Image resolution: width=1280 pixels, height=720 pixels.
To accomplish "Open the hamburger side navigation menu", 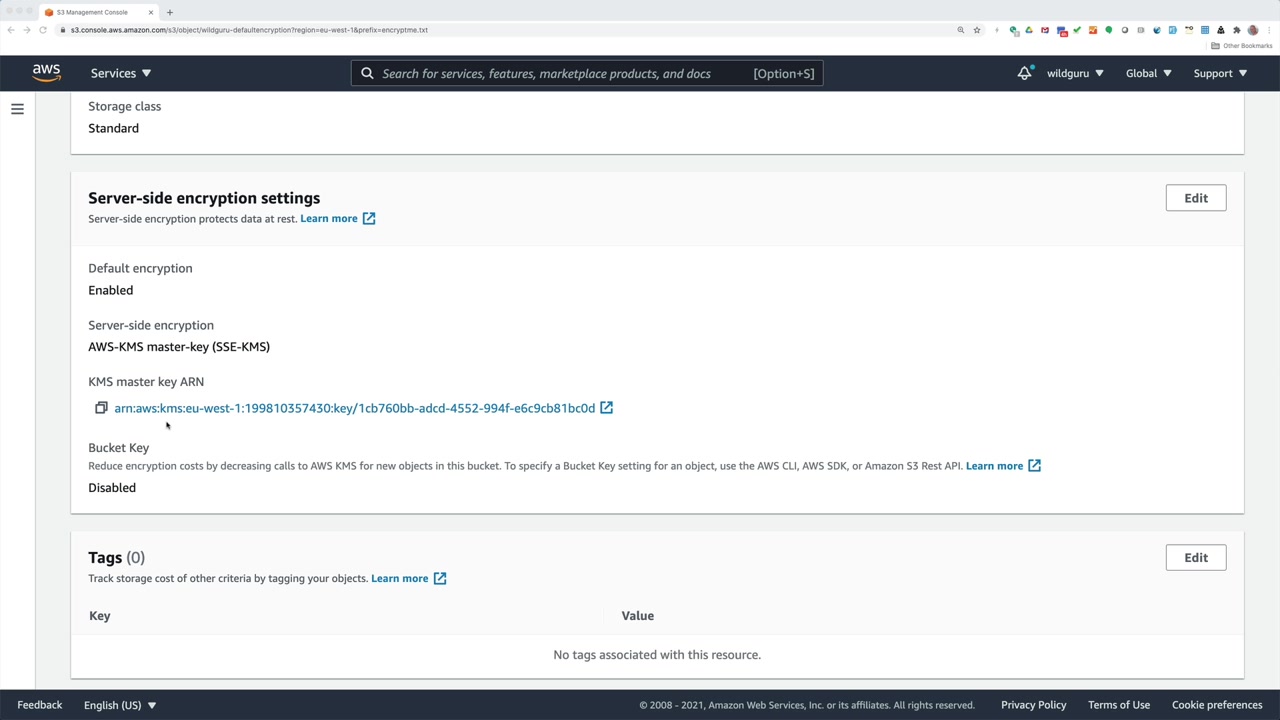I will point(17,109).
